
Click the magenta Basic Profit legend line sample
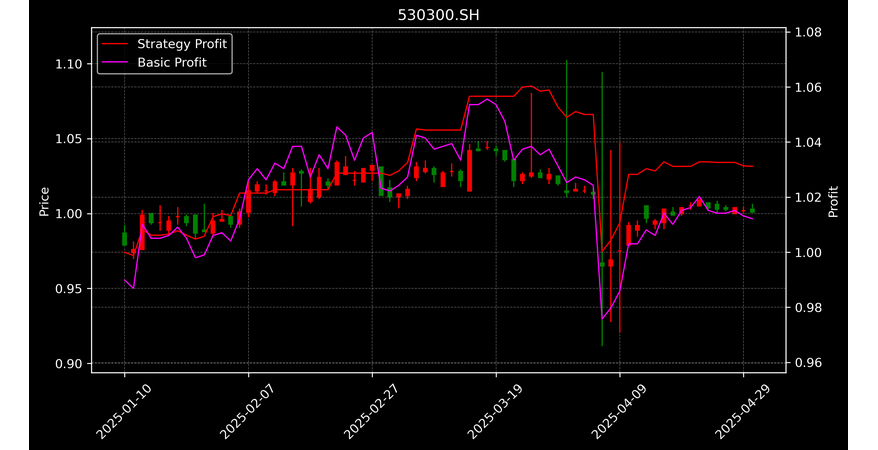[116, 63]
